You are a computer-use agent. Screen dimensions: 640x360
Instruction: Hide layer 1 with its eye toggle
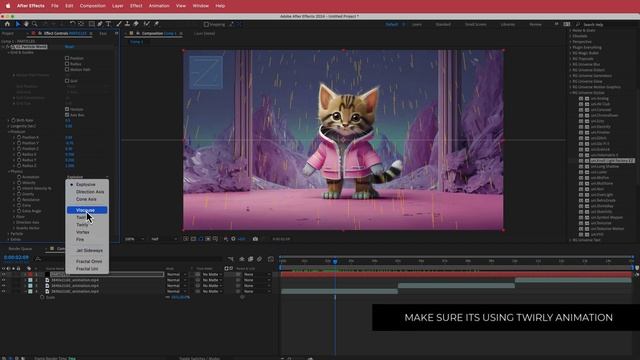(x=4, y=275)
